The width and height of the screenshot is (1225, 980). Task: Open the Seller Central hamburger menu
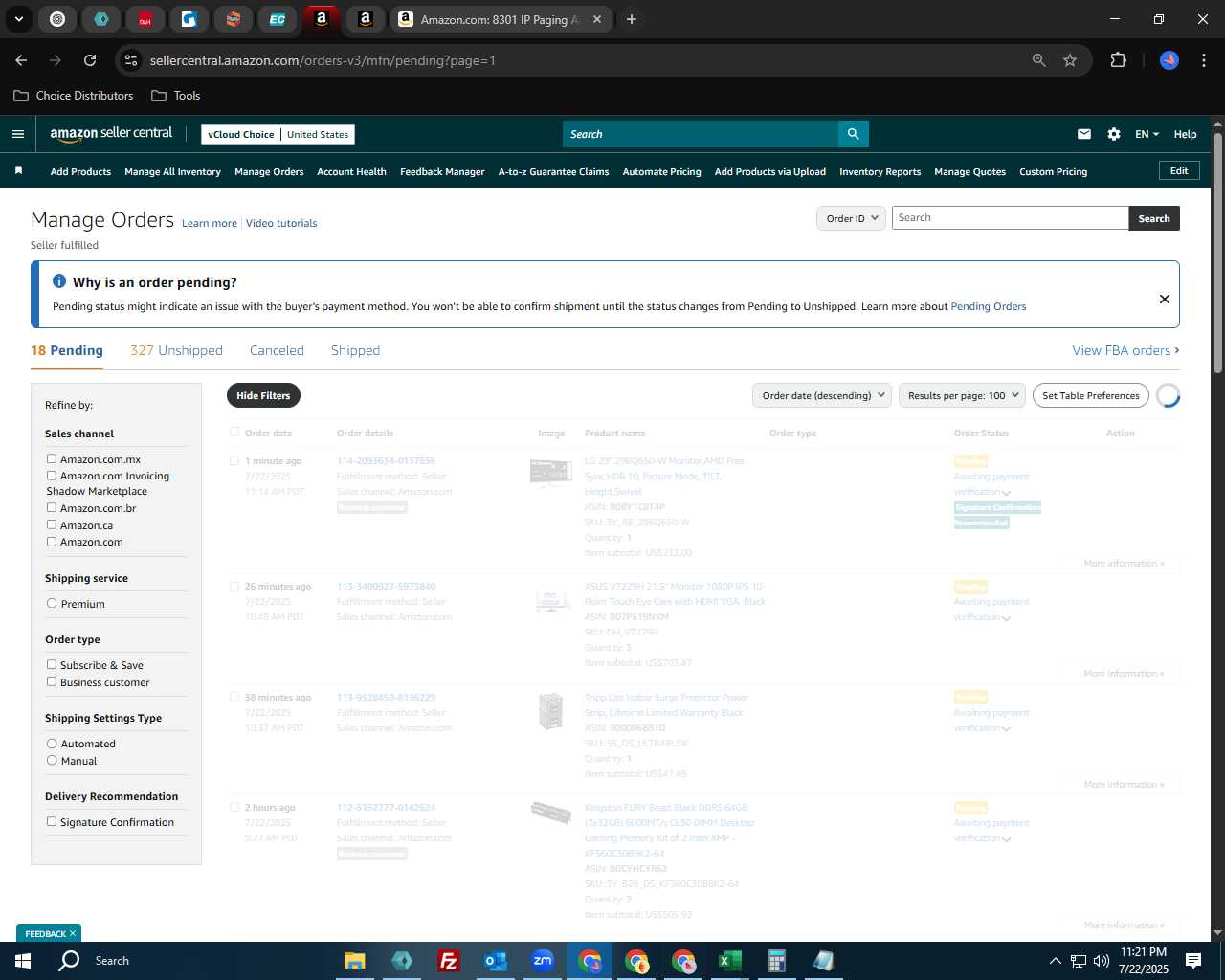tap(18, 134)
